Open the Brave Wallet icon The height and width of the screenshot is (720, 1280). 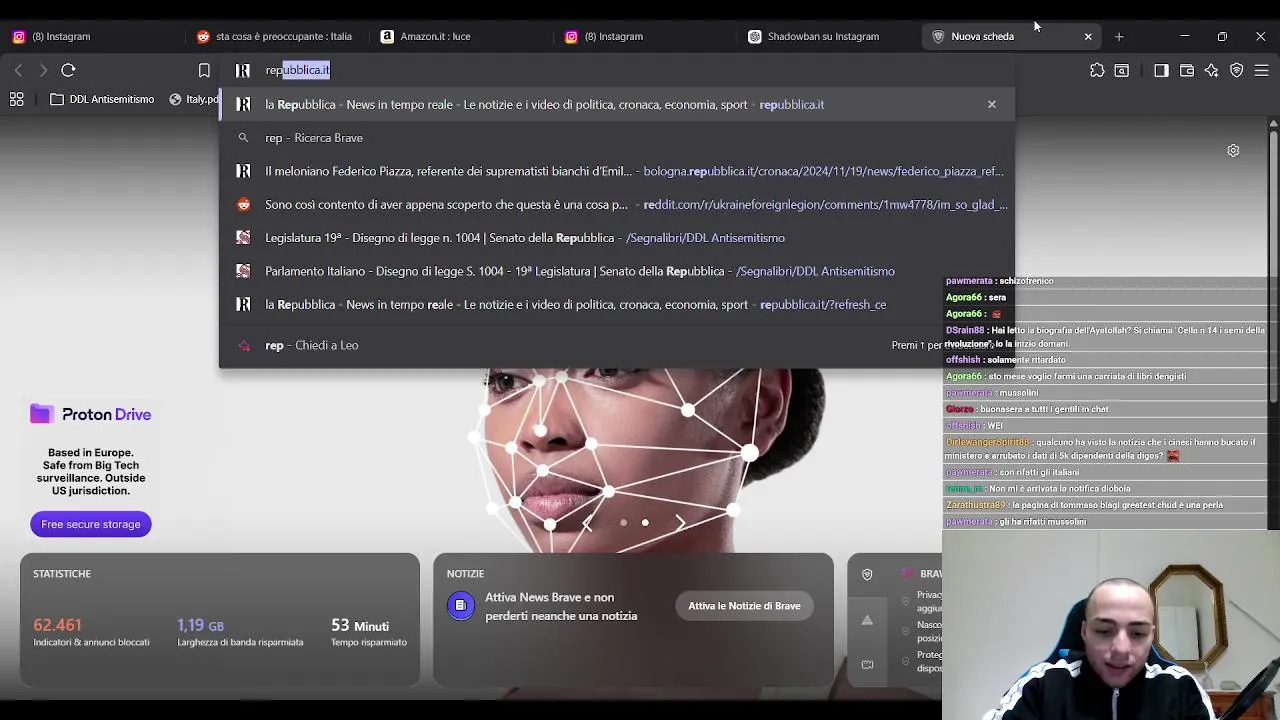1187,70
